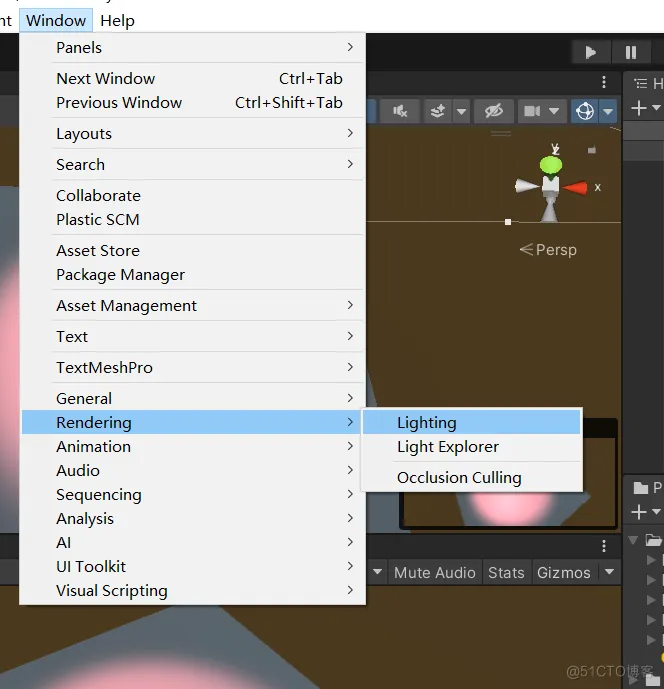This screenshot has height=689, width=664.
Task: Open scene camera settings icon
Action: [532, 111]
